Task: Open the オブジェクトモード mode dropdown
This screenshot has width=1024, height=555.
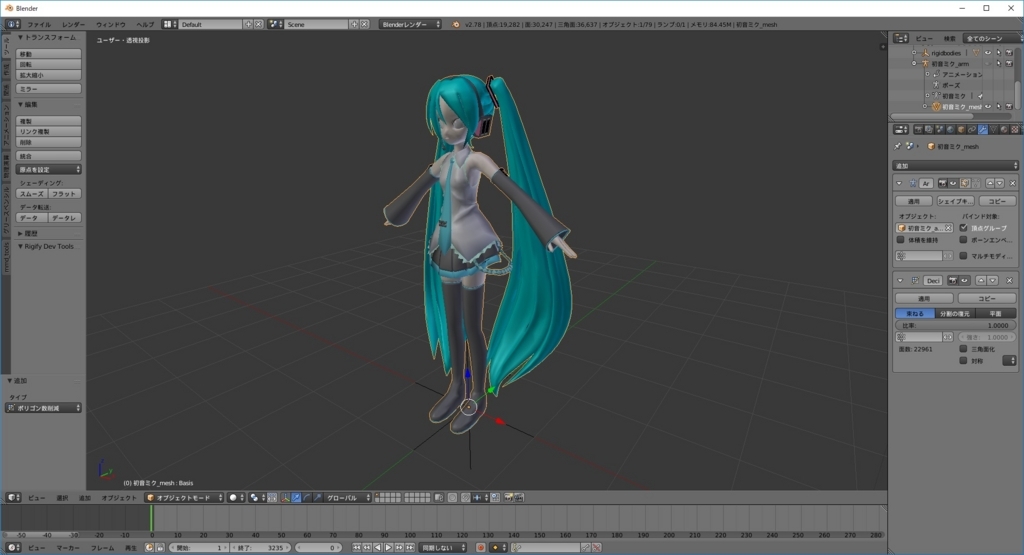Action: (184, 498)
